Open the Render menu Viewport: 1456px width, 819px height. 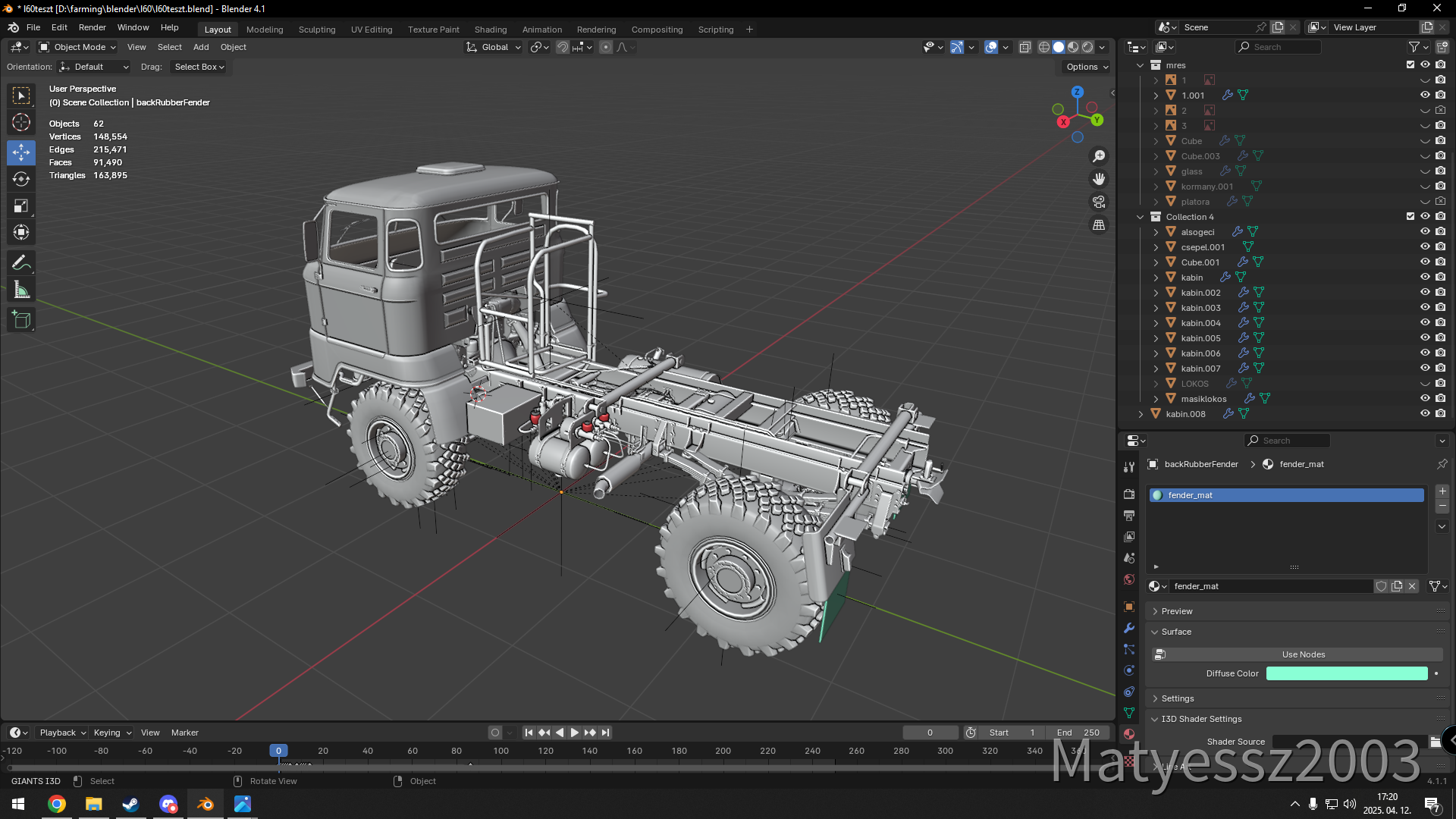click(92, 27)
